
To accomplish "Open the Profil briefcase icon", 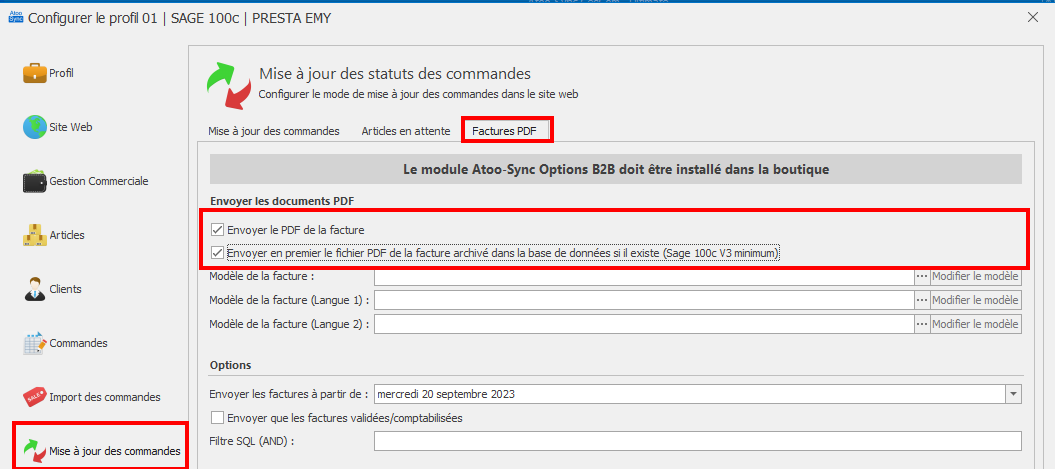I will tap(34, 73).
